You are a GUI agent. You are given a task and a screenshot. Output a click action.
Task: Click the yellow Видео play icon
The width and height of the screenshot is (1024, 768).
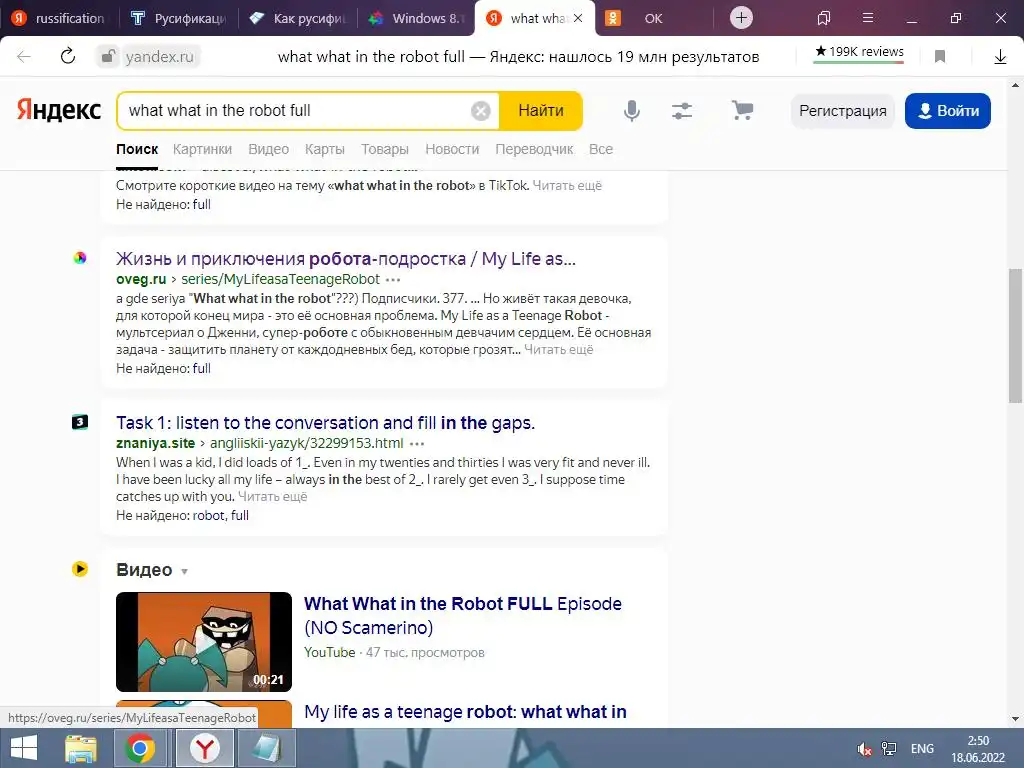tap(80, 569)
